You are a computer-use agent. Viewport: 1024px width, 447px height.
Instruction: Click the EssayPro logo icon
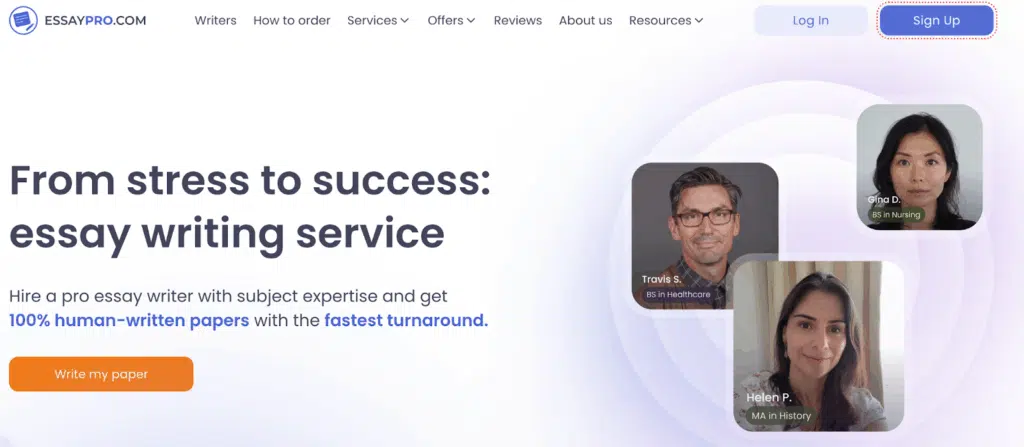[24, 20]
